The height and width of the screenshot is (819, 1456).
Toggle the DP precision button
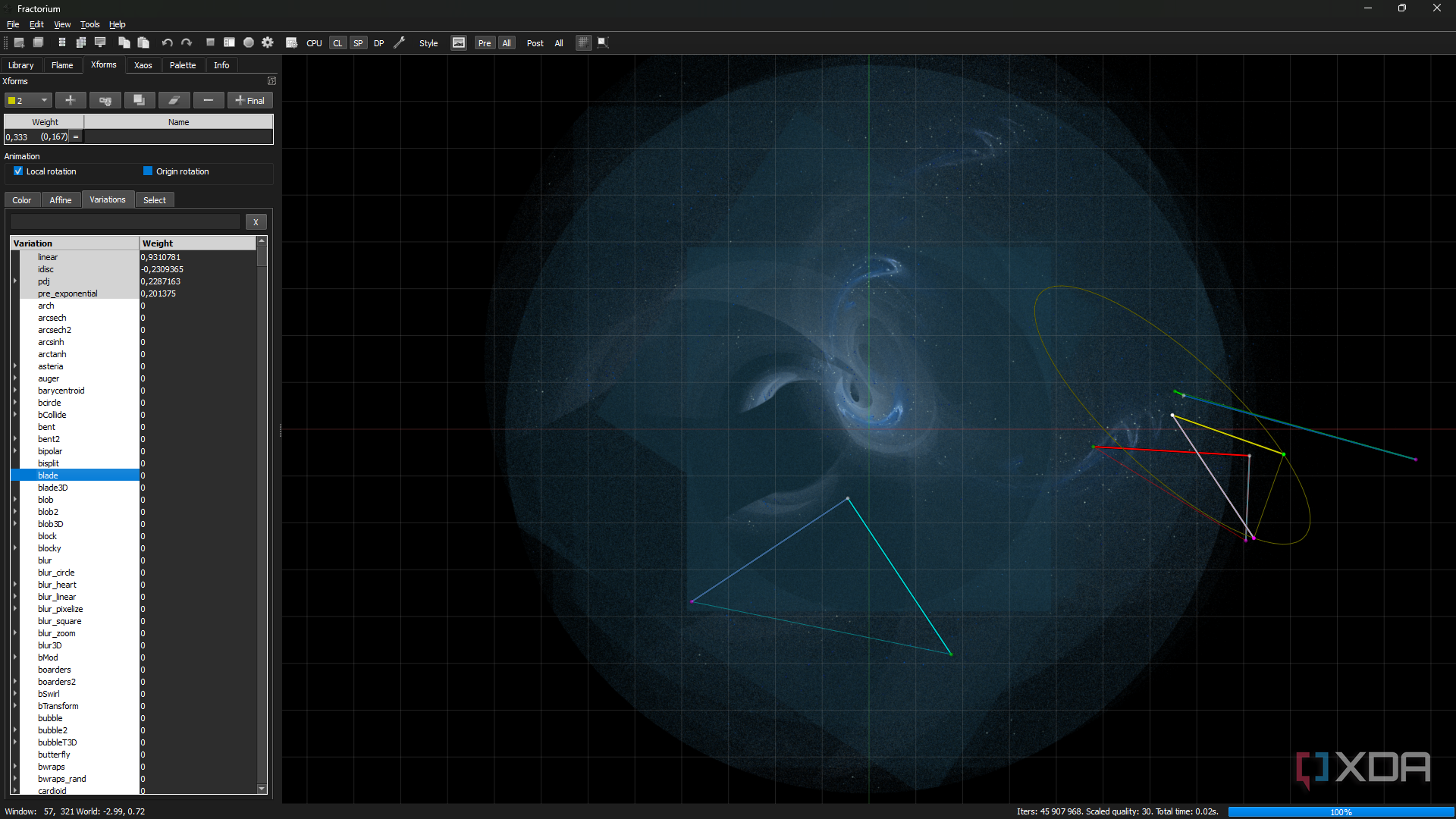[x=378, y=43]
